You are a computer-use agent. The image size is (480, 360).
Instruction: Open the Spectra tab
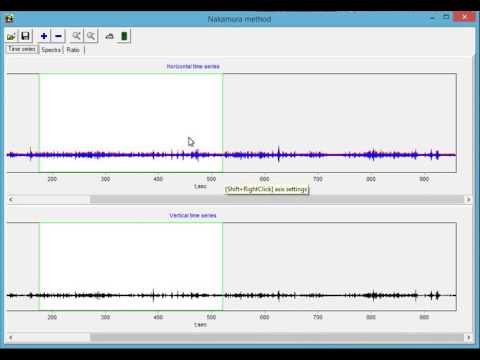click(x=51, y=50)
